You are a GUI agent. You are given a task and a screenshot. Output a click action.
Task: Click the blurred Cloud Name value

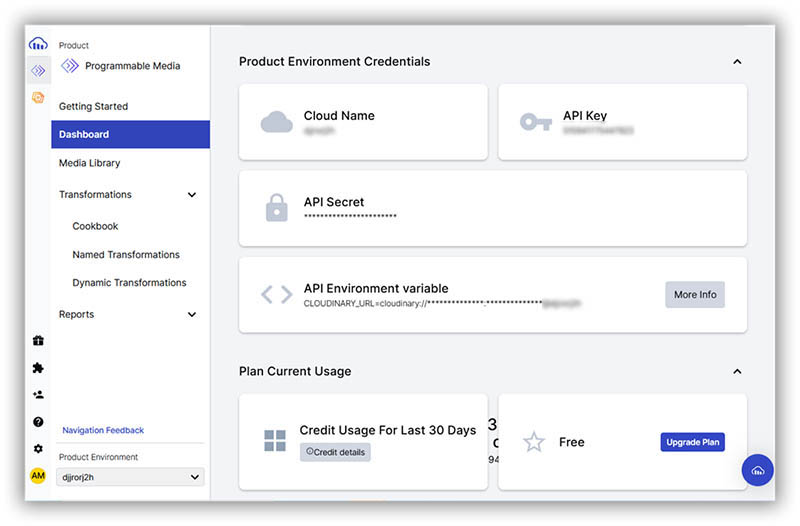click(319, 131)
